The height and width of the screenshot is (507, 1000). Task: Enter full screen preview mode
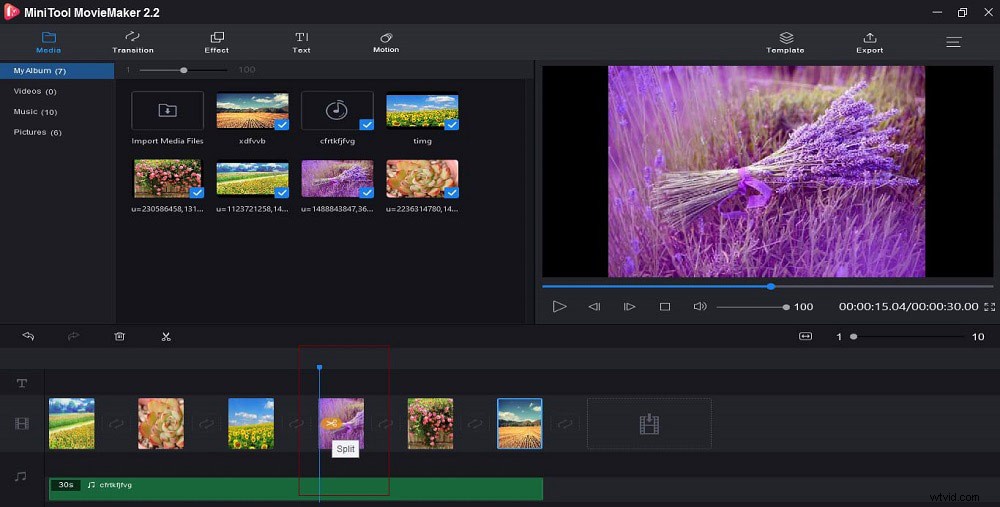coord(989,307)
